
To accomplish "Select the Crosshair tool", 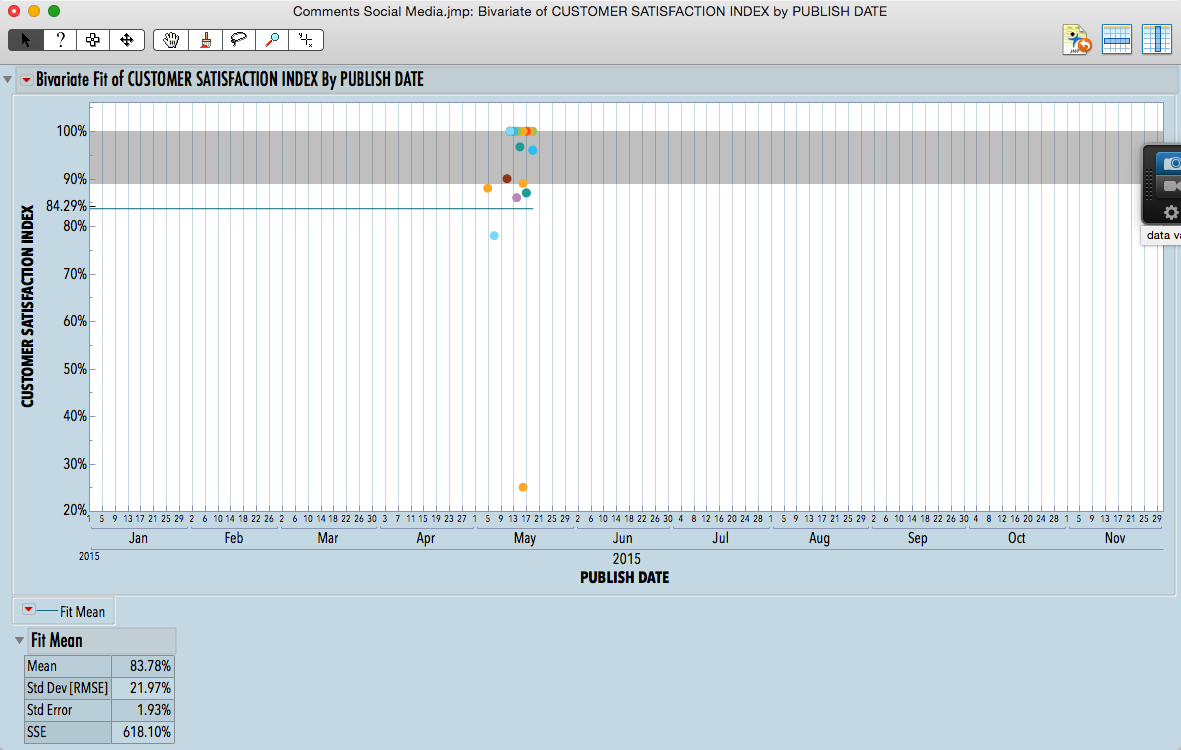I will 306,40.
